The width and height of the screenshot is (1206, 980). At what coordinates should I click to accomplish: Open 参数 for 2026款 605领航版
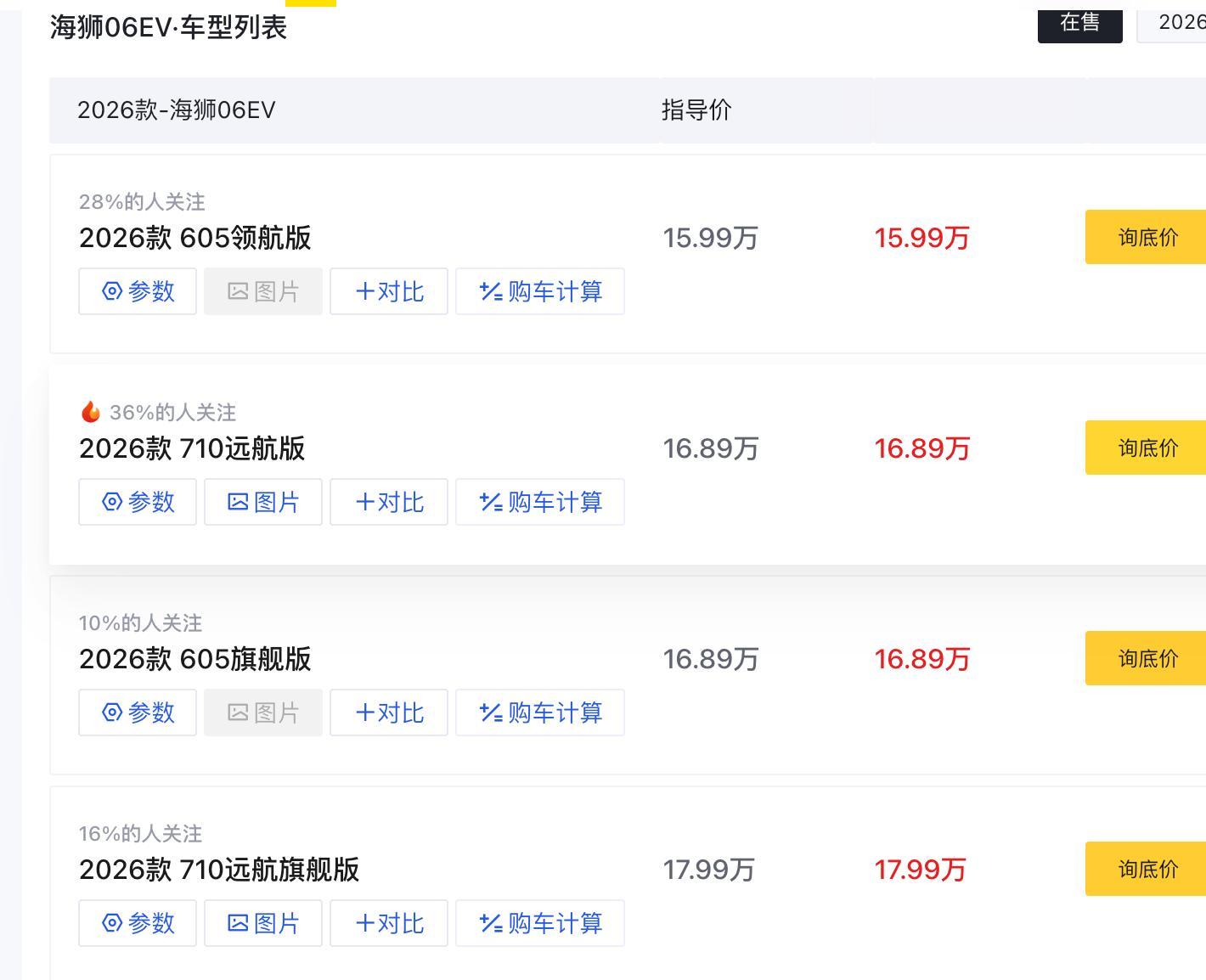138,291
